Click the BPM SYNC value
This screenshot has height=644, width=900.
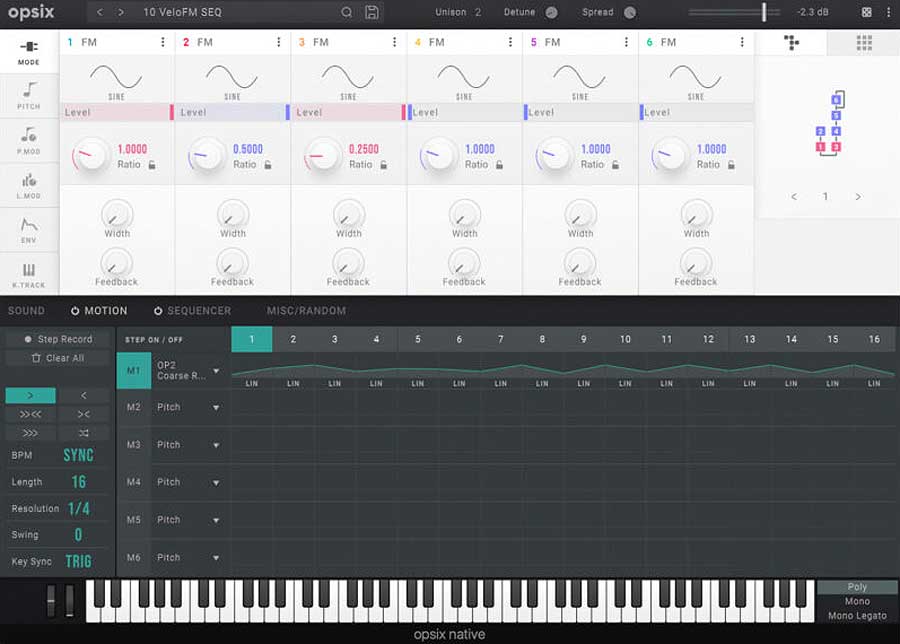click(78, 455)
